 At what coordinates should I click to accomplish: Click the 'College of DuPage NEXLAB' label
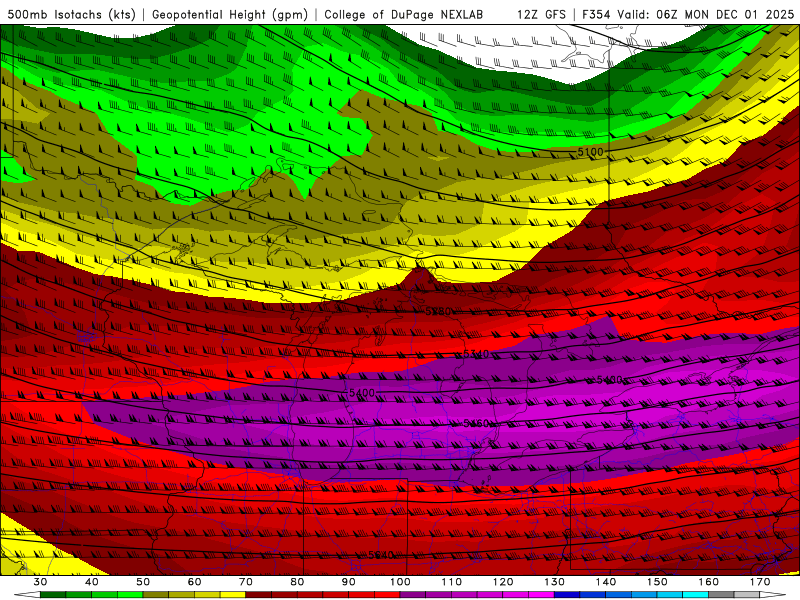(x=404, y=14)
